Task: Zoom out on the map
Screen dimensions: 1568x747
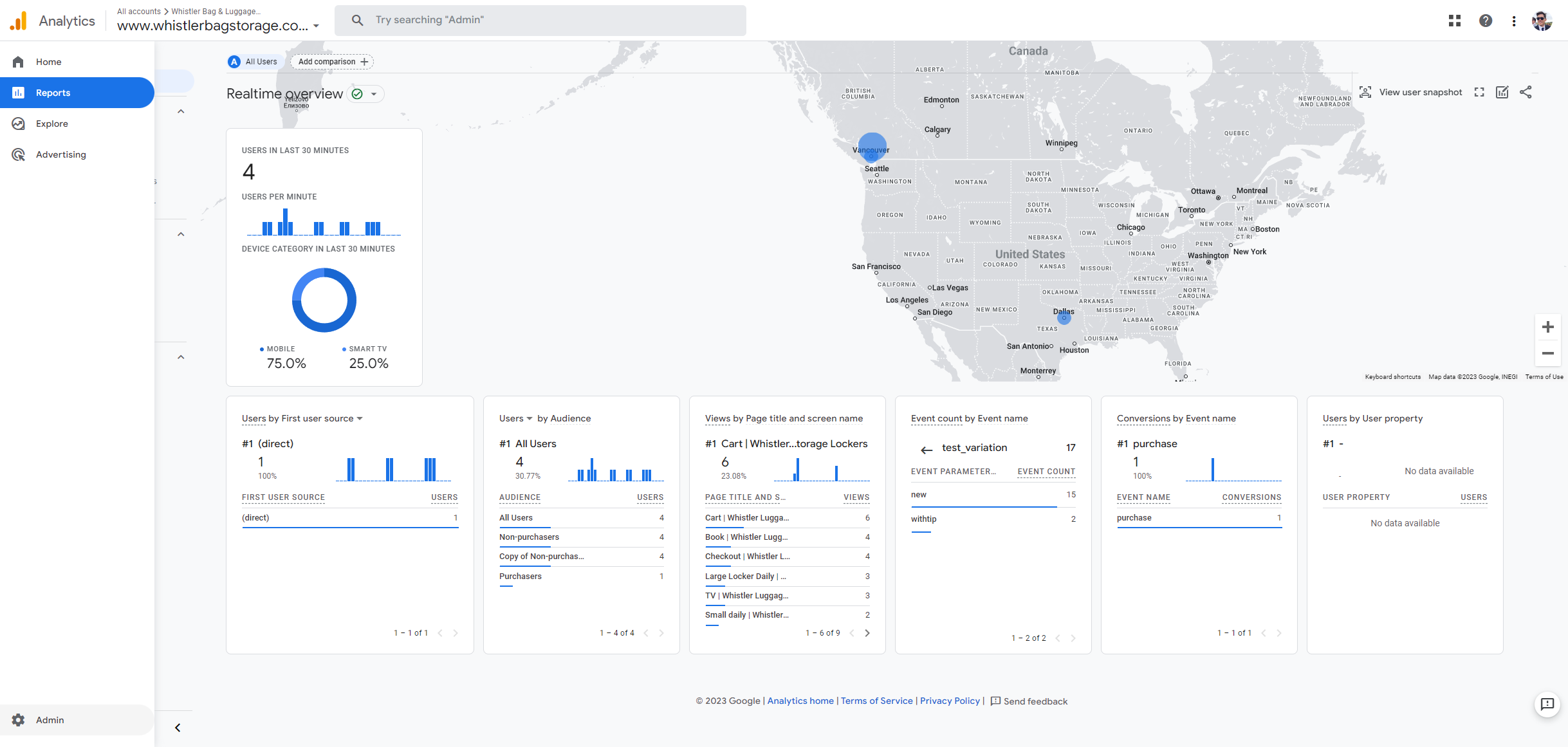Action: coord(1547,353)
